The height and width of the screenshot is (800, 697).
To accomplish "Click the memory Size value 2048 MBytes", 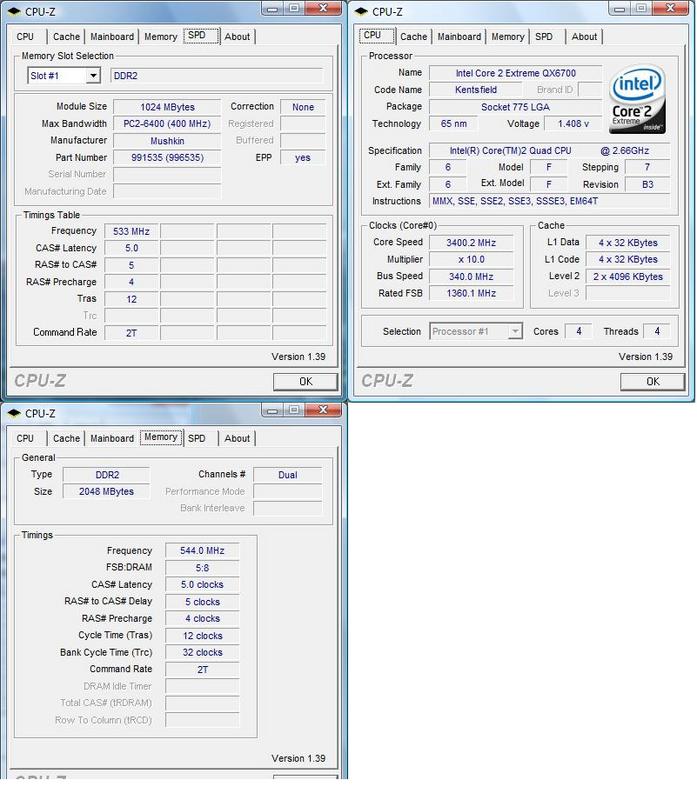I will (x=106, y=492).
